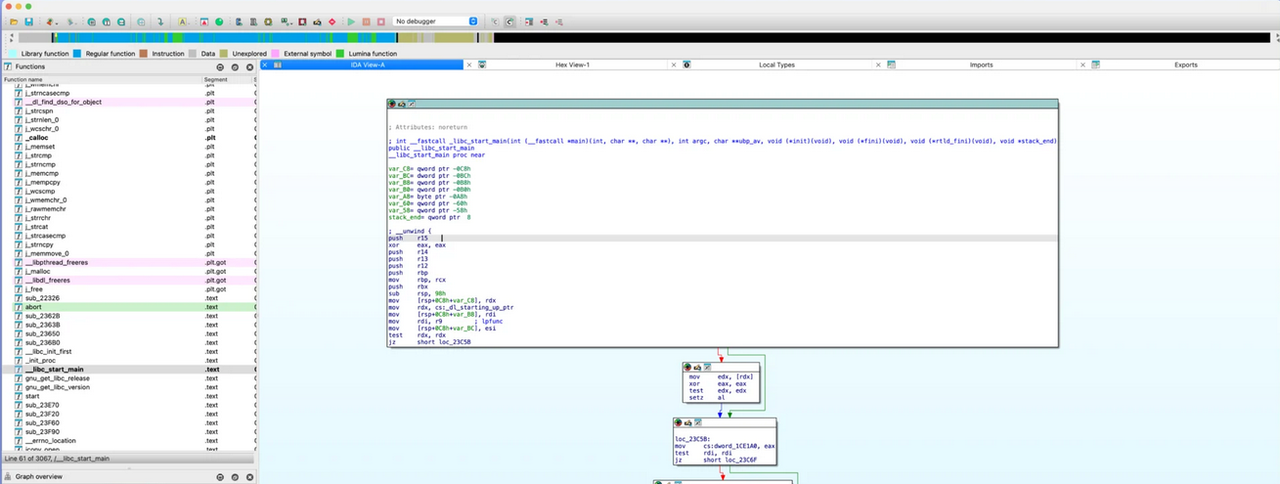The width and height of the screenshot is (1280, 484).
Task: Click 'Line 61 of 3067' status text
Action: coord(57,458)
